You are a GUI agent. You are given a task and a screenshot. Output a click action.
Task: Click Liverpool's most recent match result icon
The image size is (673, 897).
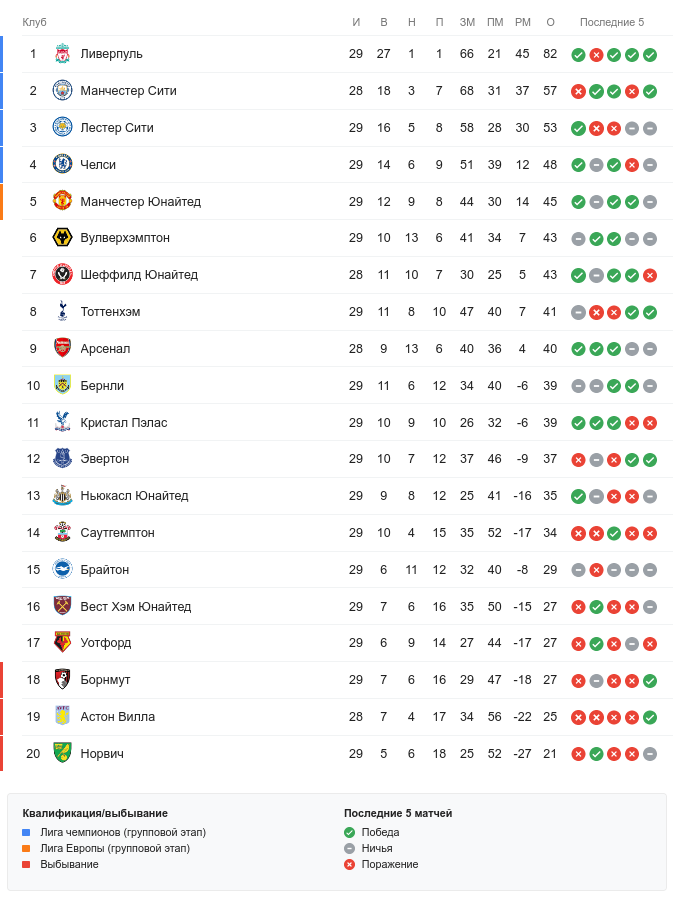point(650,55)
